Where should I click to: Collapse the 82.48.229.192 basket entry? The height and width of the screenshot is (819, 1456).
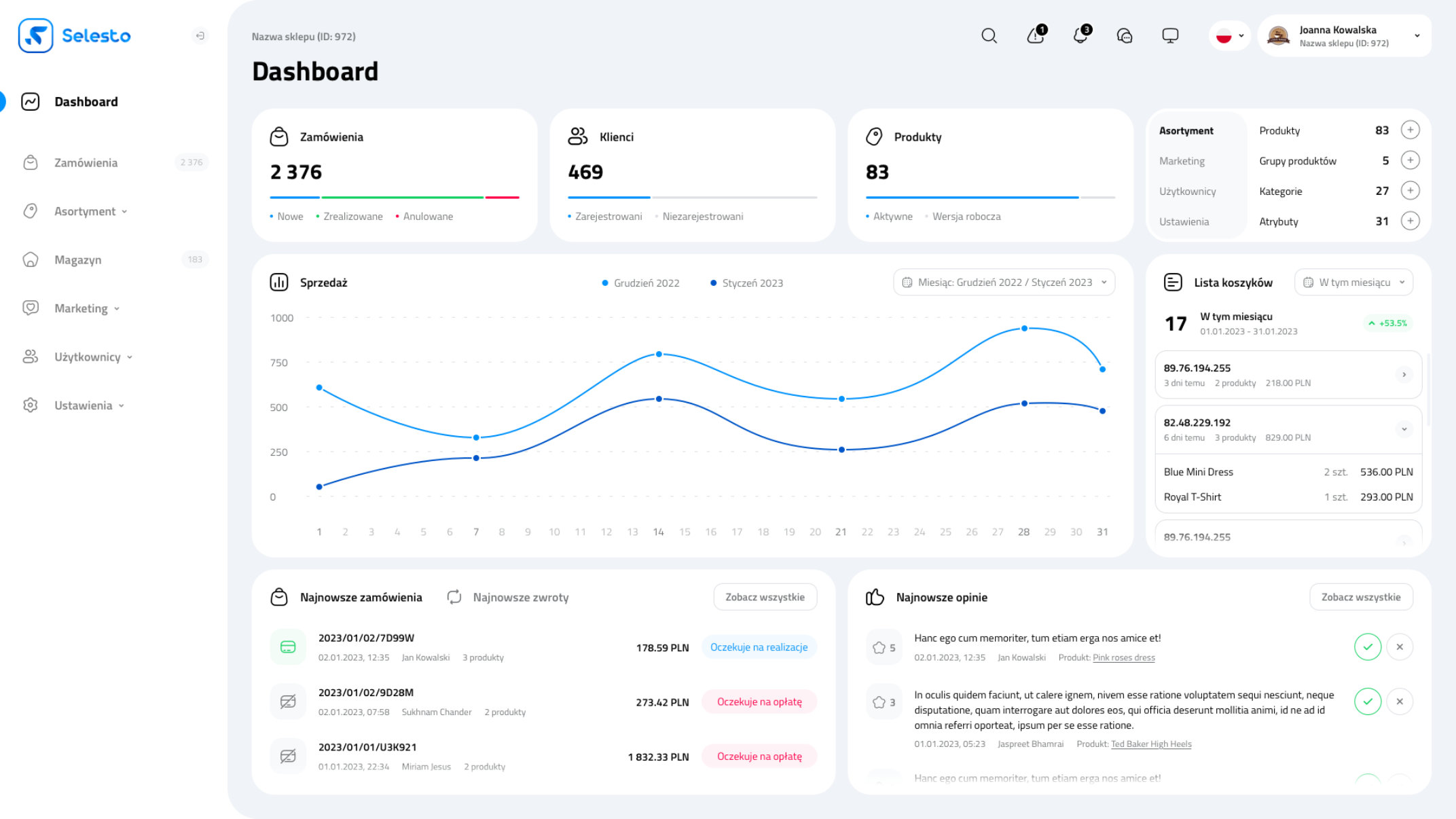(1404, 429)
